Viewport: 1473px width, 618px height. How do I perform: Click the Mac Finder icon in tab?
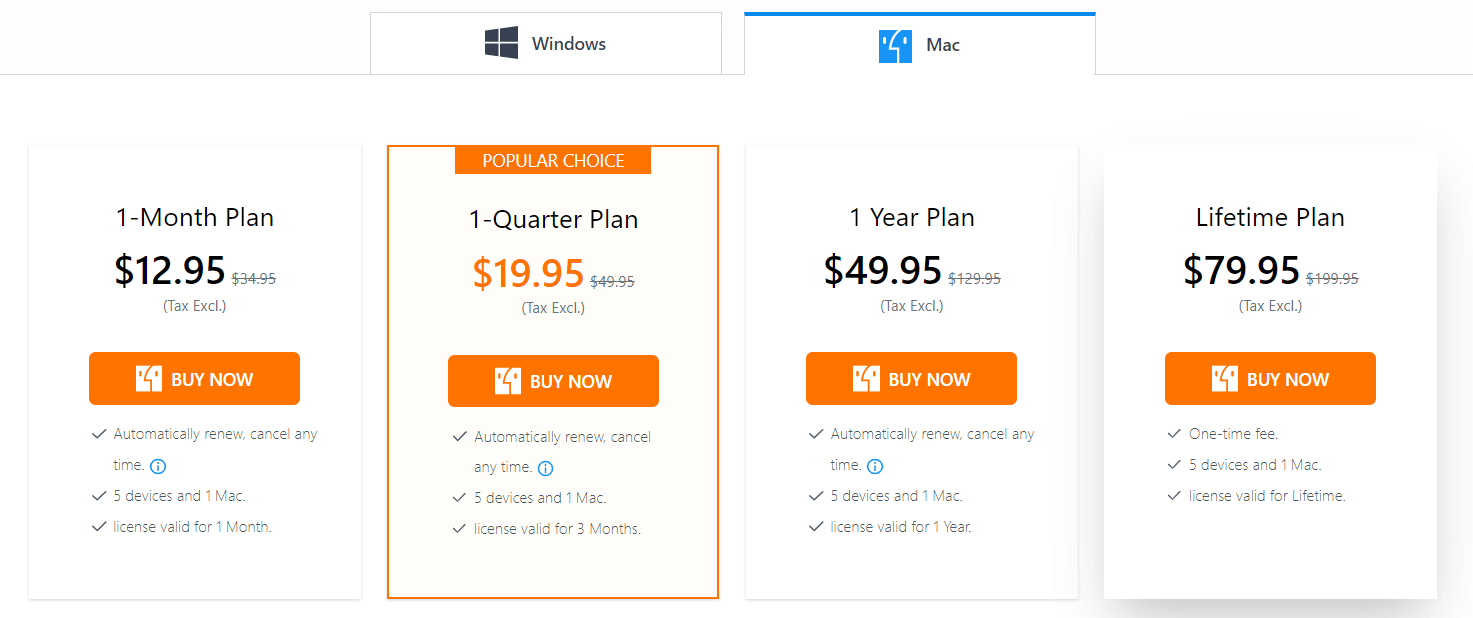click(895, 46)
